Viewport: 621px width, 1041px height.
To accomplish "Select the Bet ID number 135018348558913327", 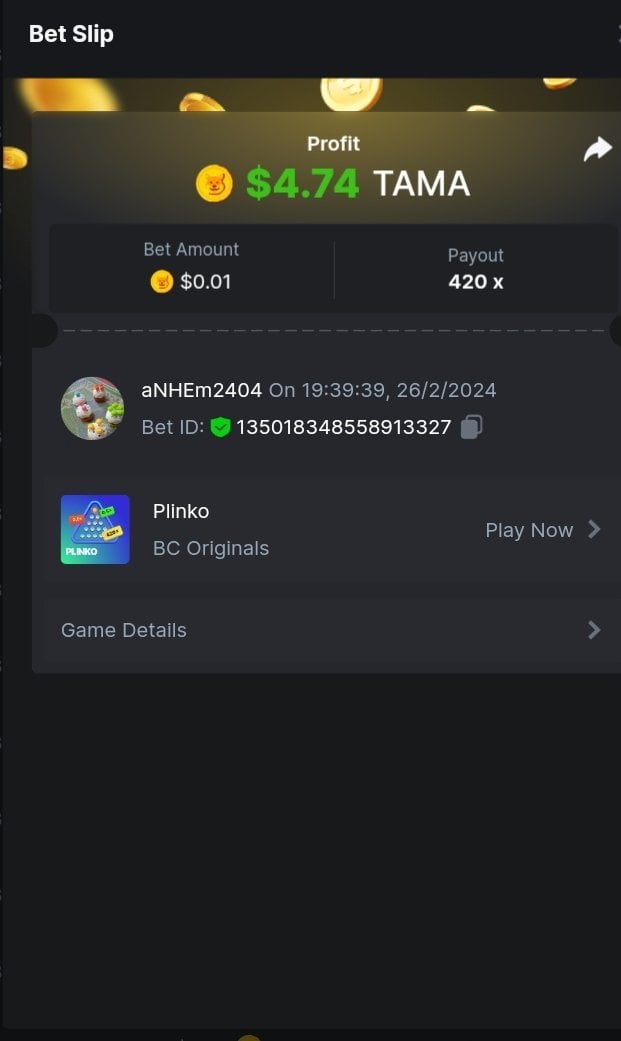I will click(343, 428).
